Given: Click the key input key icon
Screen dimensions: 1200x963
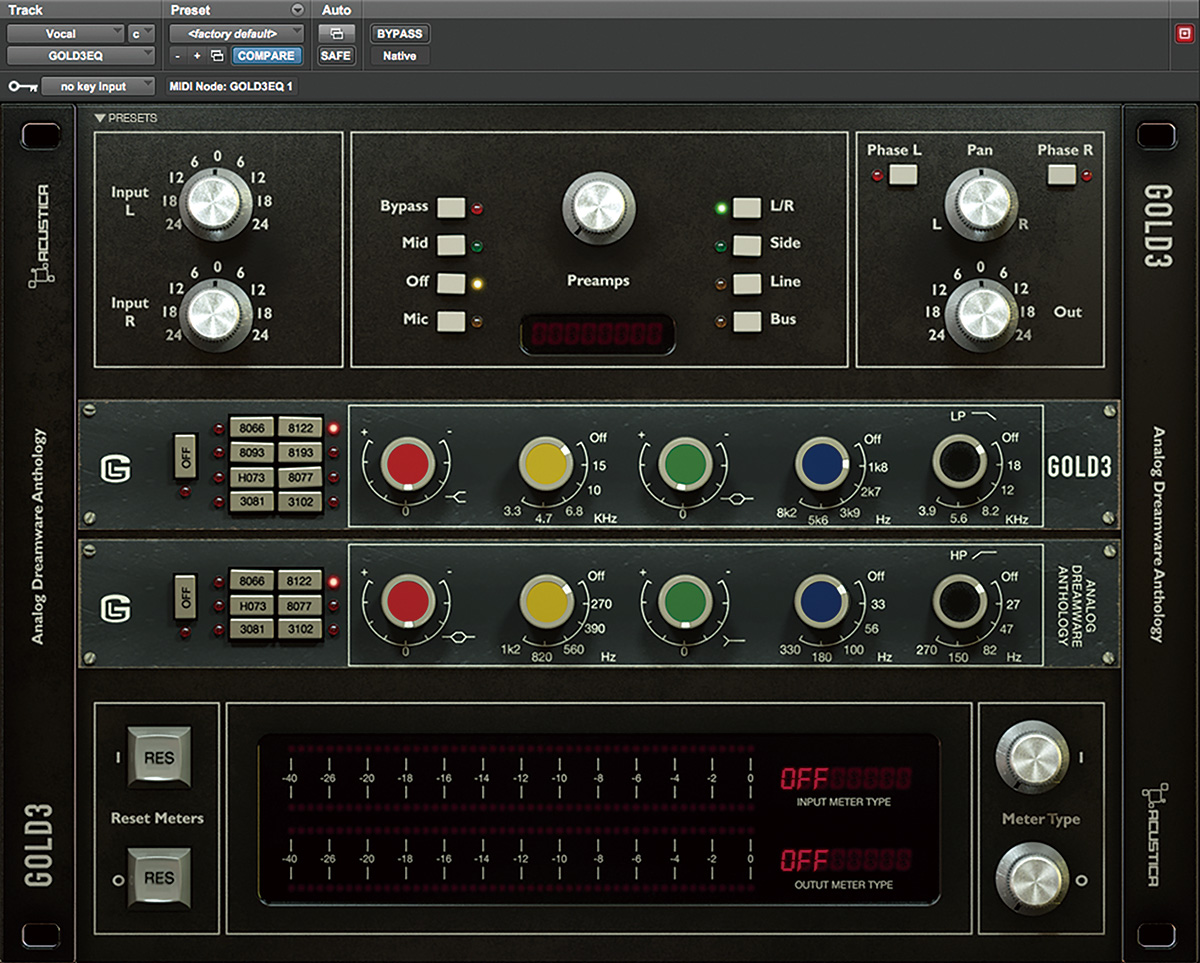Looking at the screenshot, I should 23,87.
